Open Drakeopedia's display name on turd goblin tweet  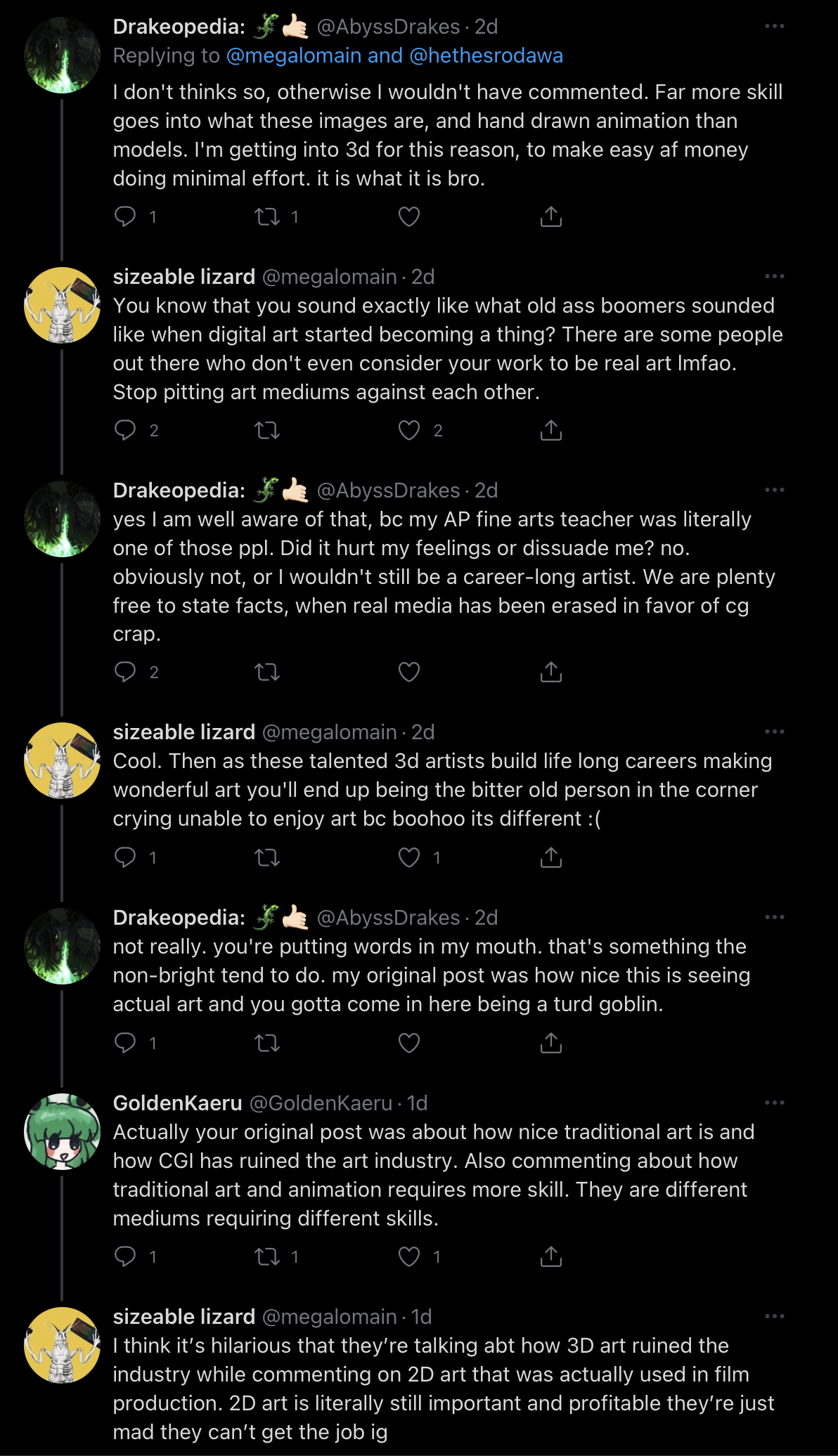point(179,918)
